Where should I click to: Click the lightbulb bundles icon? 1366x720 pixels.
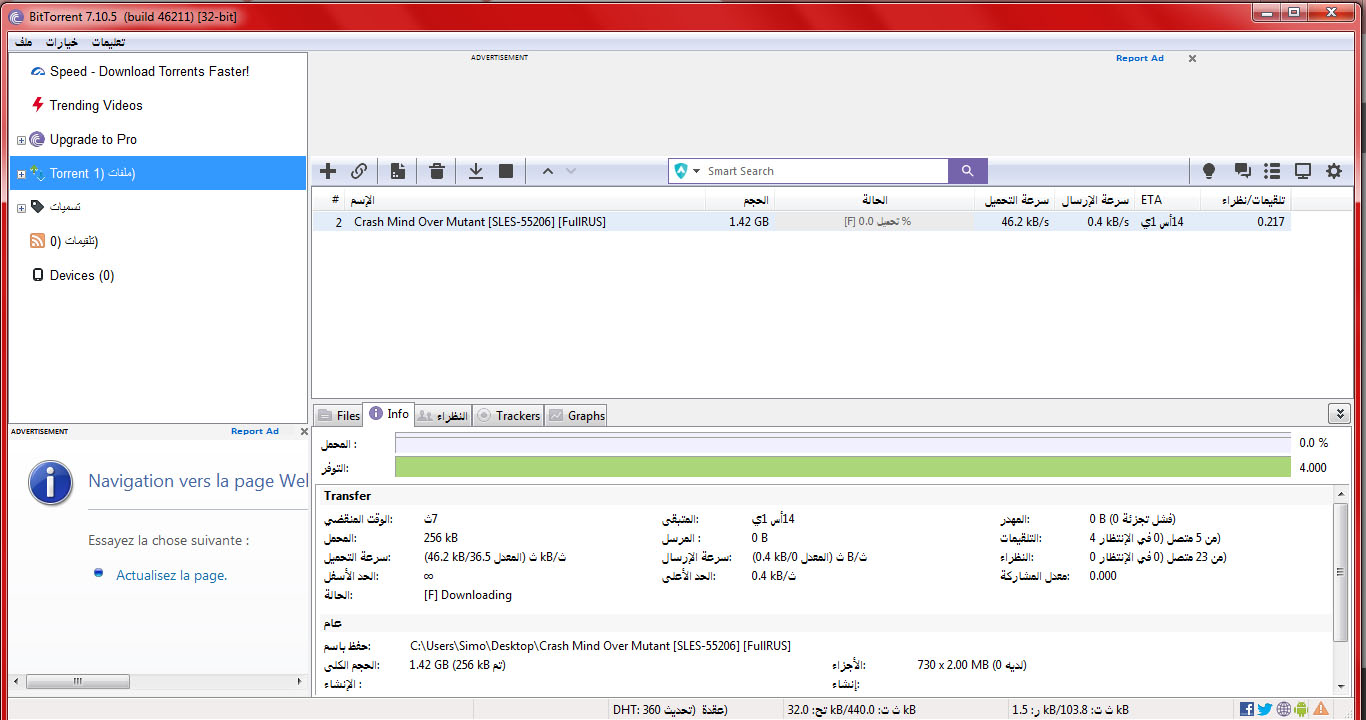point(1208,171)
